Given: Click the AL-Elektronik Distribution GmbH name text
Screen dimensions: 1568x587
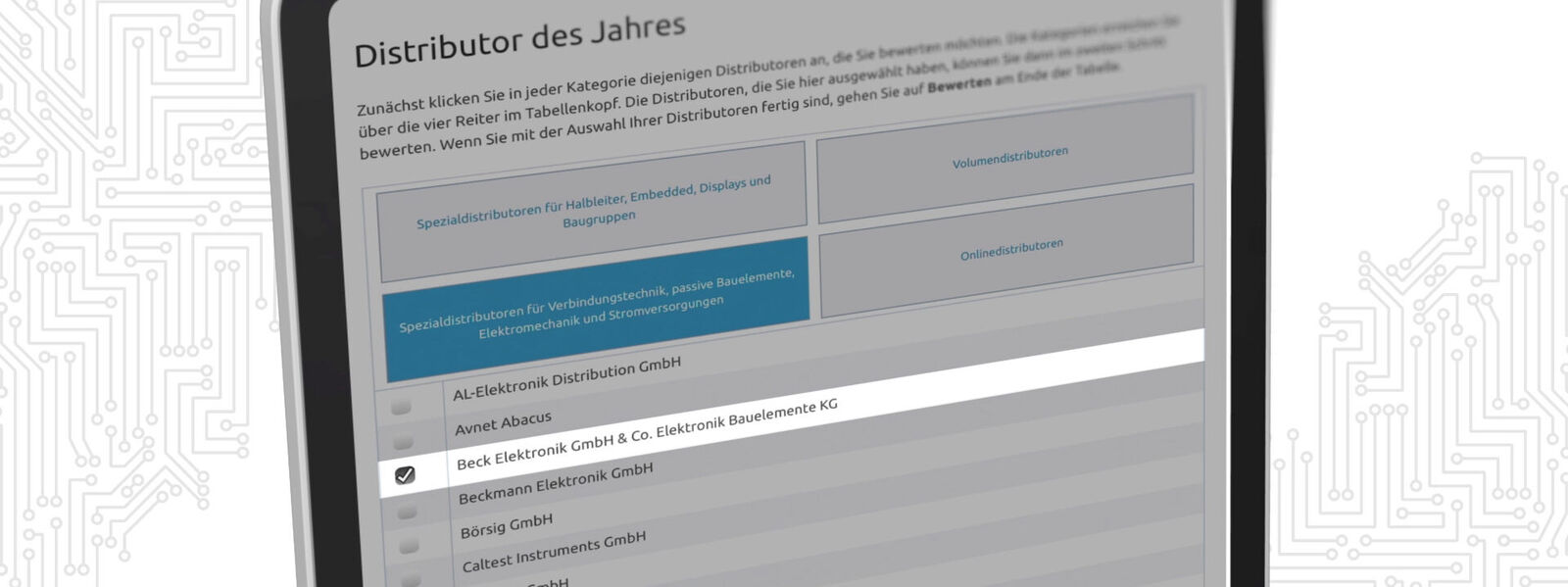Looking at the screenshot, I should (x=566, y=378).
